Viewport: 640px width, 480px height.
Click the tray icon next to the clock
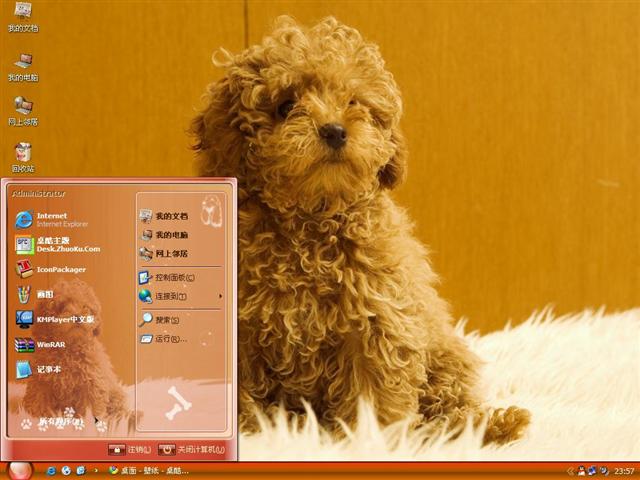[604, 471]
